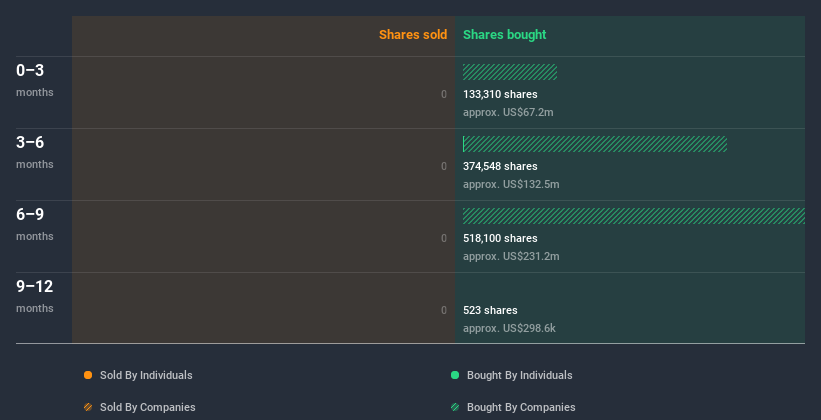Click the 0–3 months bought bar
Viewport: 821px width, 420px height.
click(510, 72)
